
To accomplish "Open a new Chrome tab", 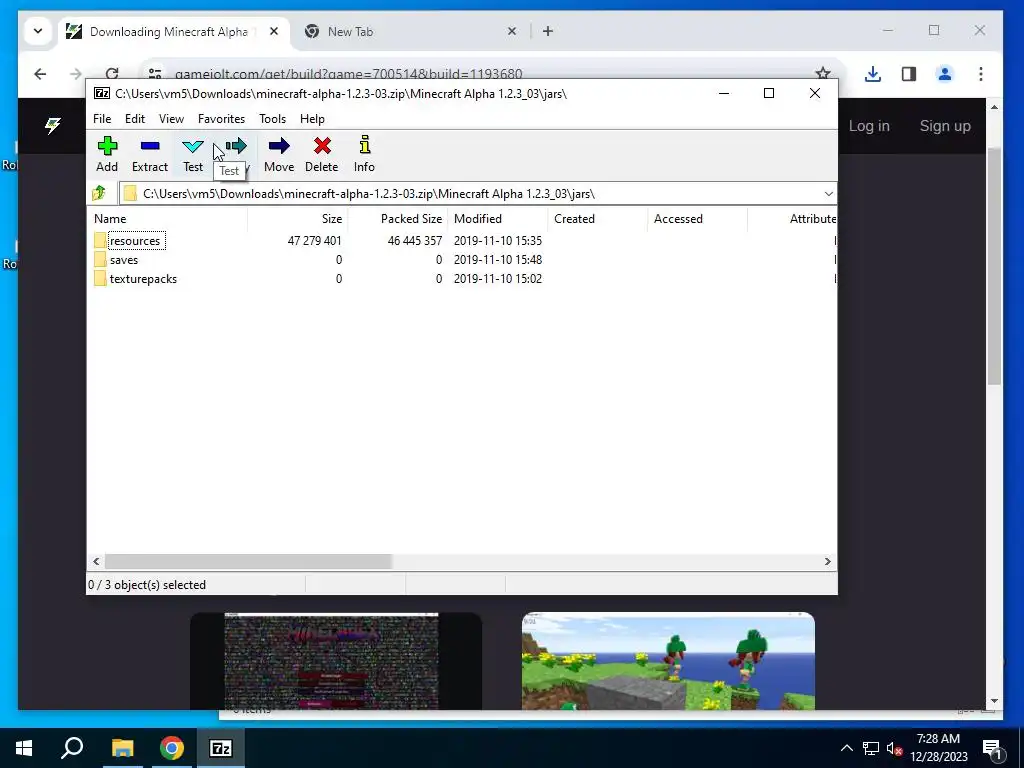I will pyautogui.click(x=548, y=31).
